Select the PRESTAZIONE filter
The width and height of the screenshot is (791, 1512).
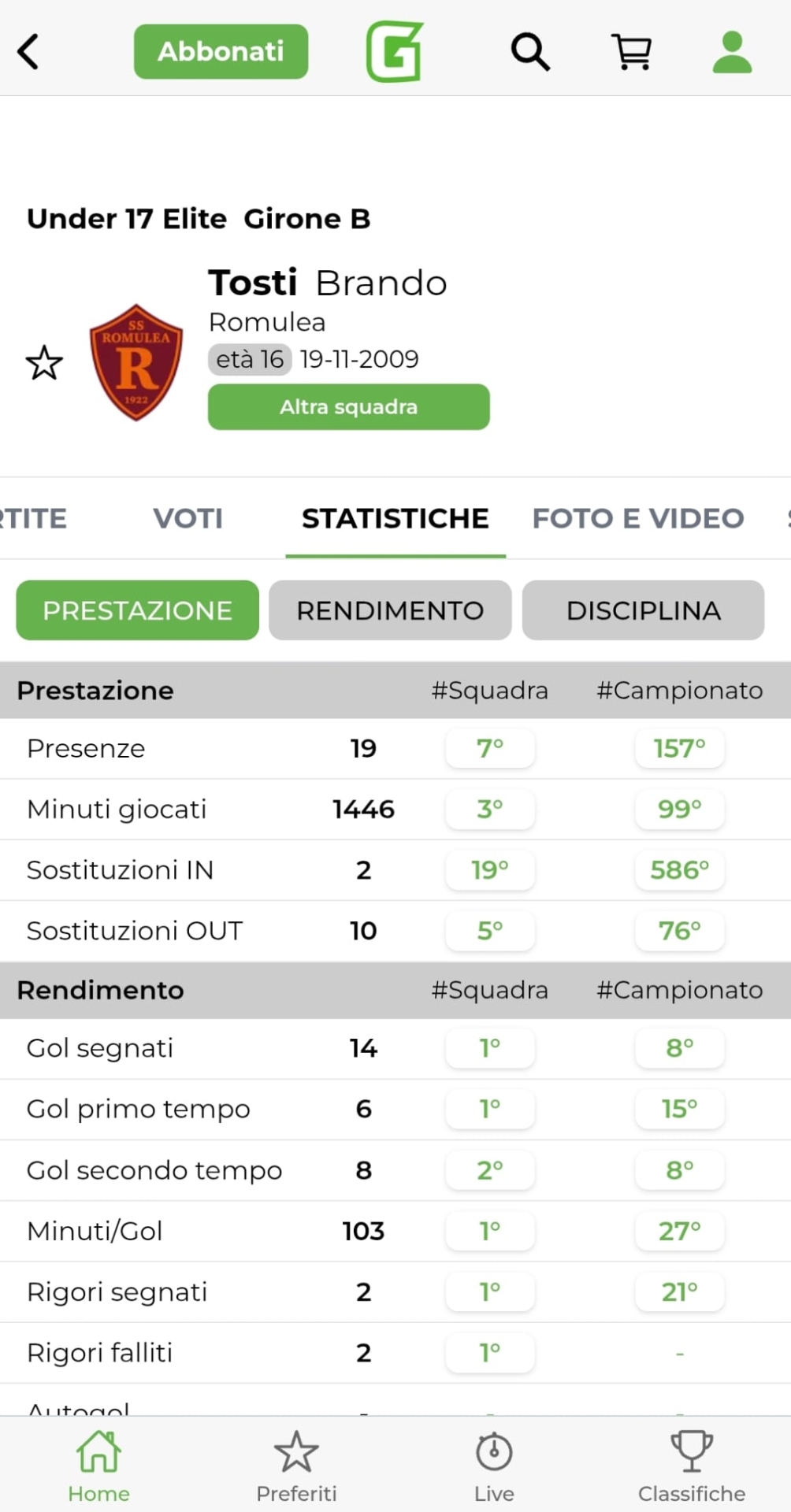point(137,610)
